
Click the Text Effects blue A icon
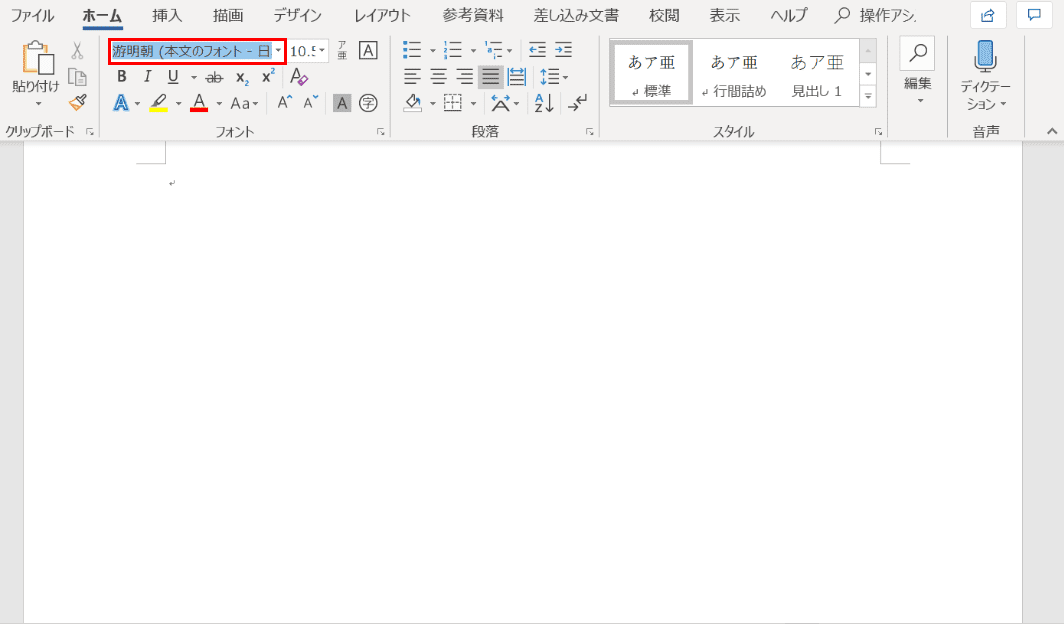coord(121,103)
